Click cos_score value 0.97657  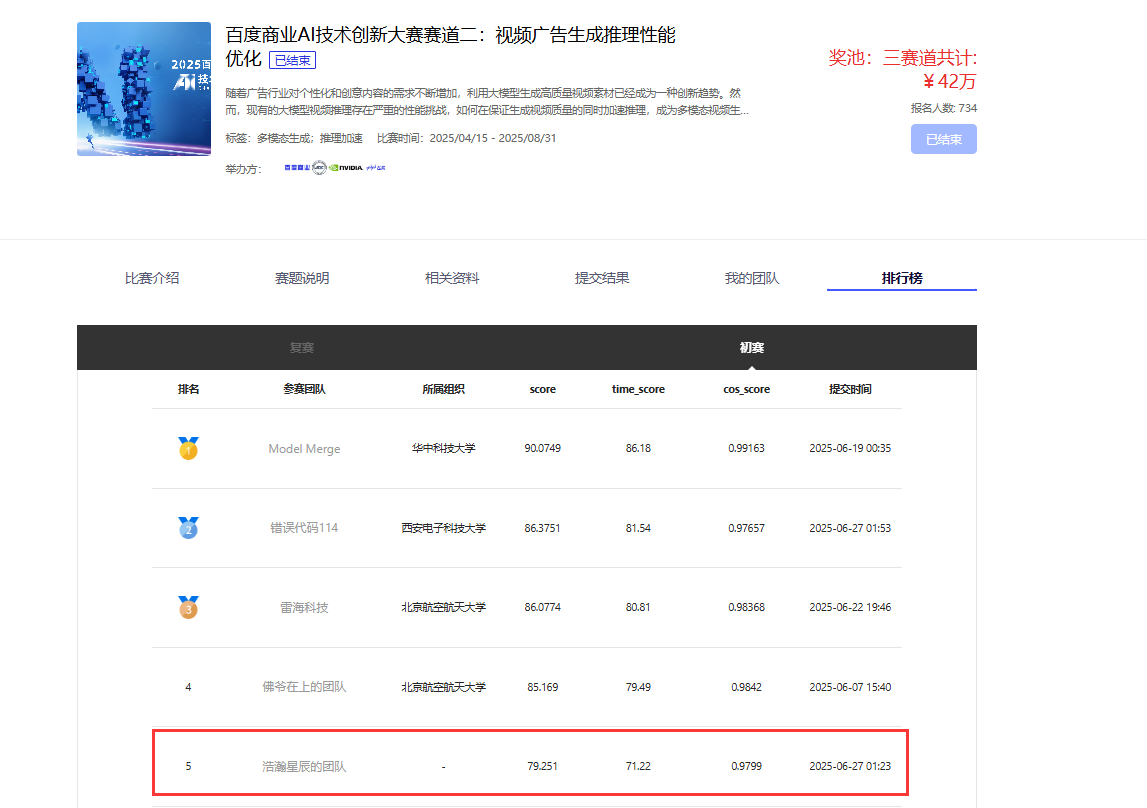coord(746,528)
